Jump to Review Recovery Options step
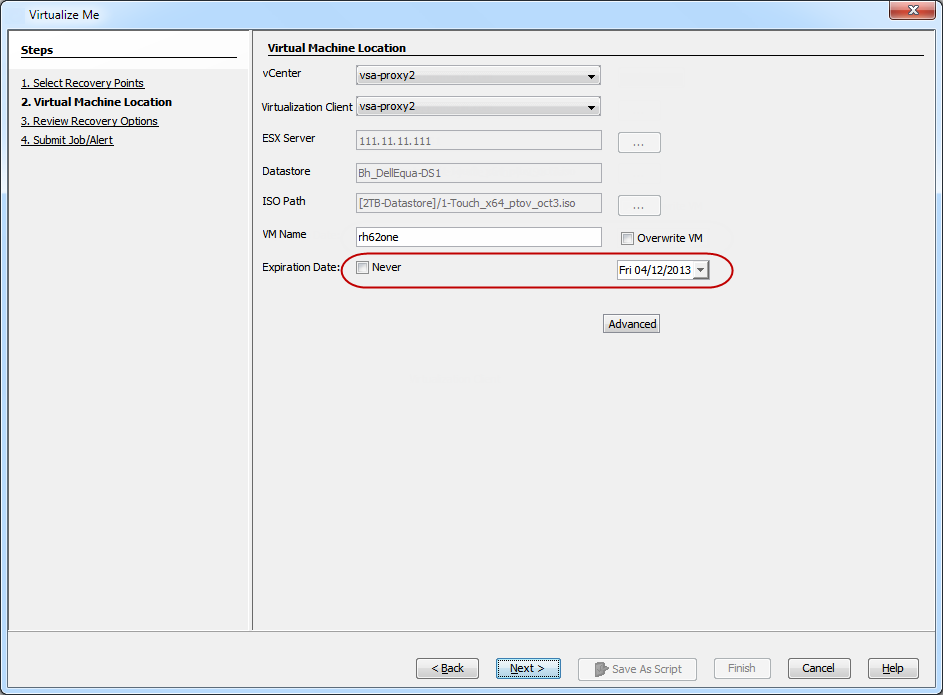Image resolution: width=943 pixels, height=695 pixels. click(89, 121)
